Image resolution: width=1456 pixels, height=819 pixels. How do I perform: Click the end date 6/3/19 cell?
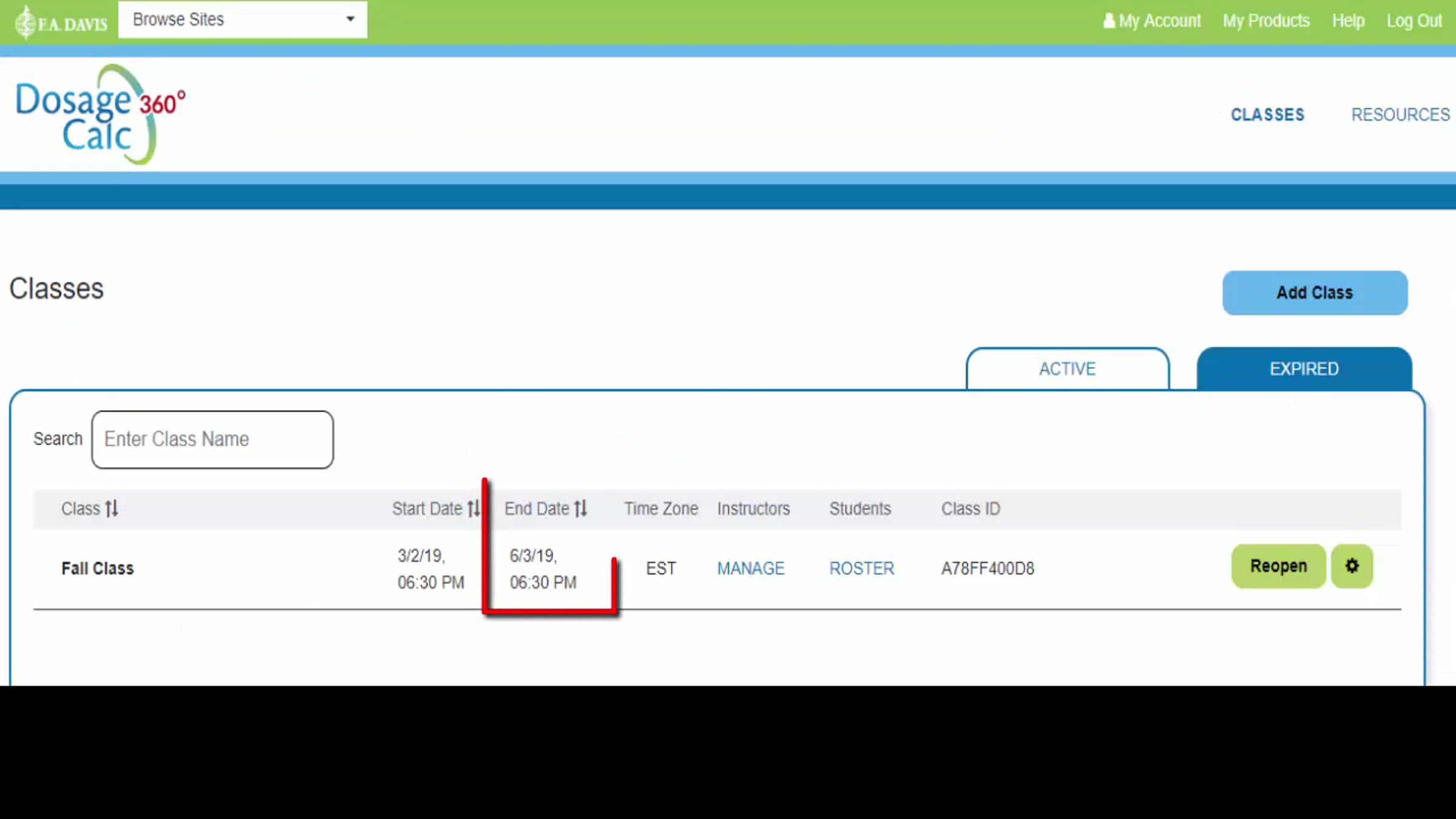543,569
